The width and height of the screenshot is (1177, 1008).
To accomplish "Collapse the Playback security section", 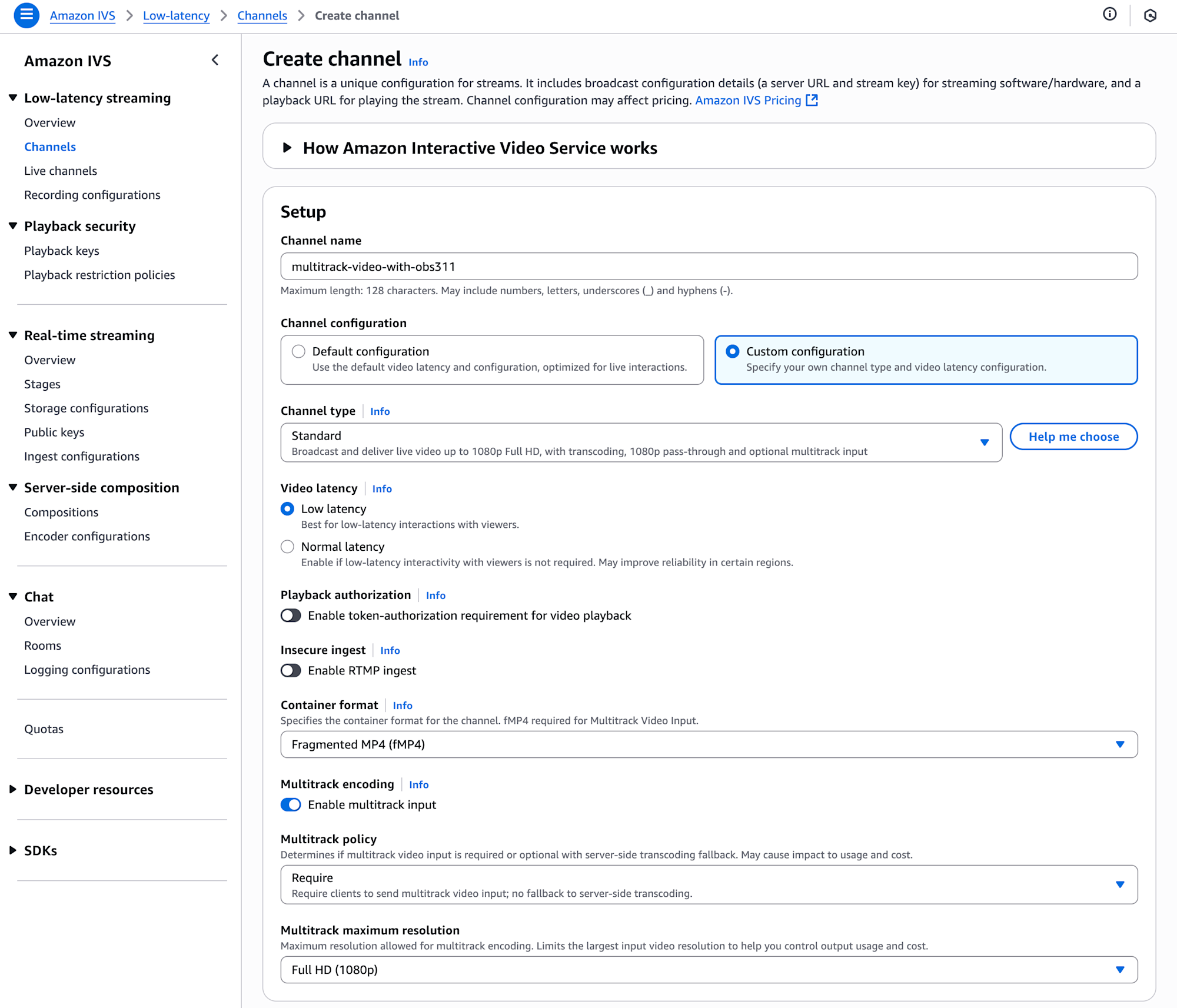I will [x=13, y=226].
